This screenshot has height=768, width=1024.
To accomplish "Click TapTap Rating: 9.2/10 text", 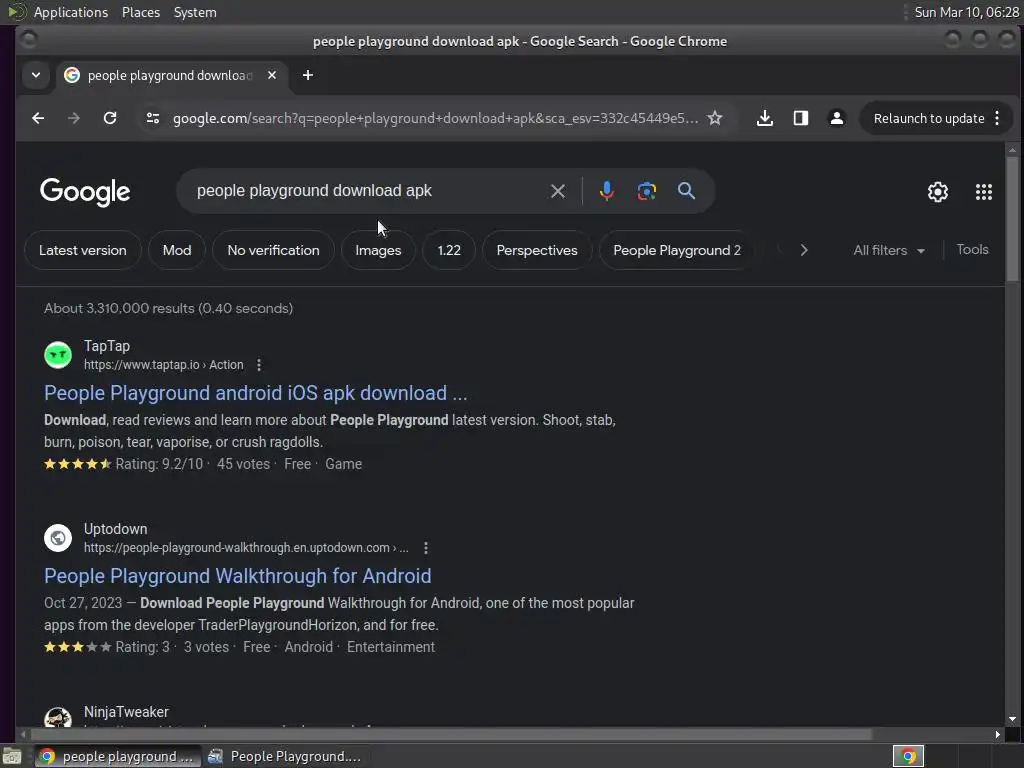I will point(159,464).
